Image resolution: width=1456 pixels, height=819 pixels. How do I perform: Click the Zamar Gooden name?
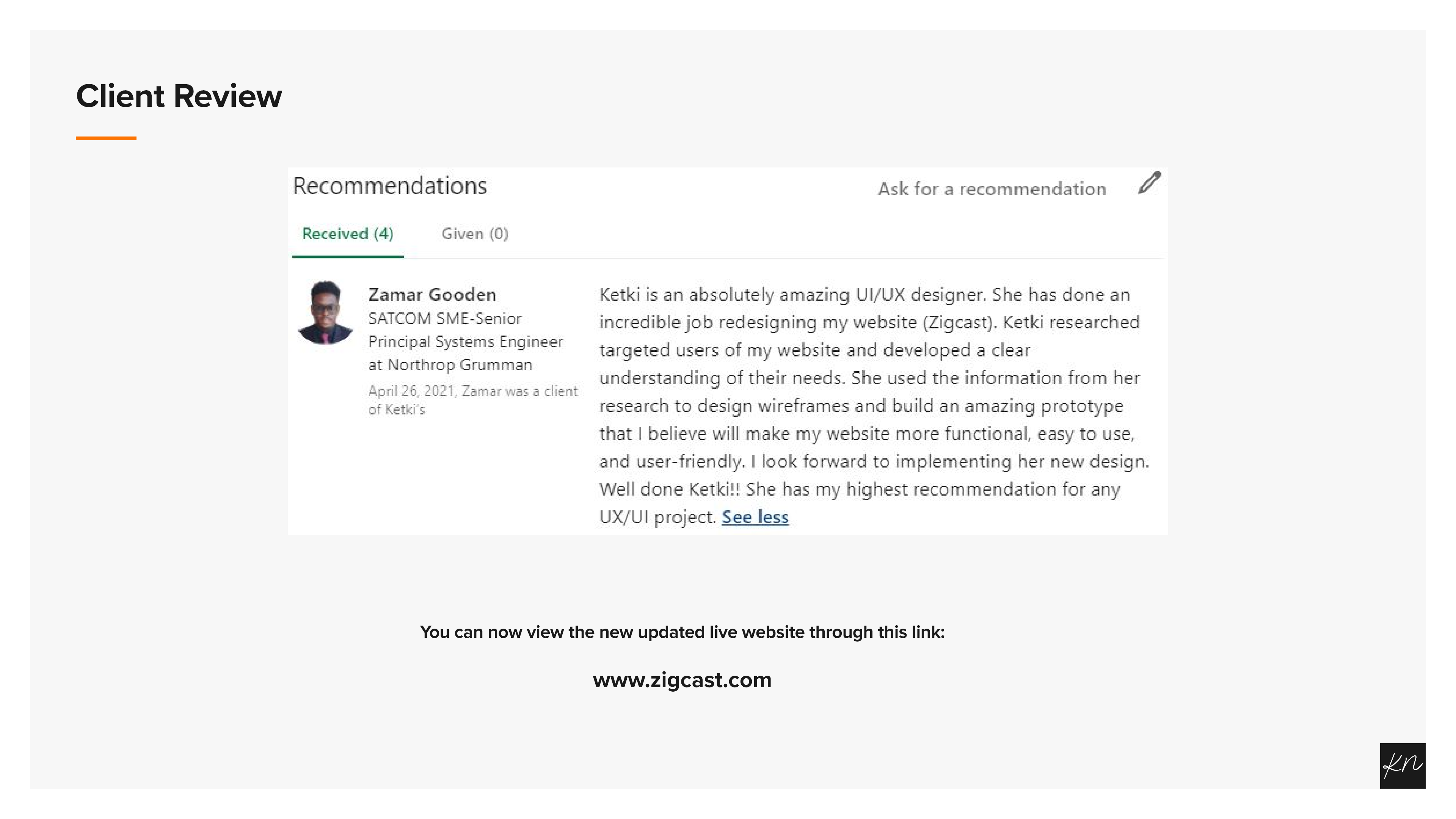tap(432, 295)
